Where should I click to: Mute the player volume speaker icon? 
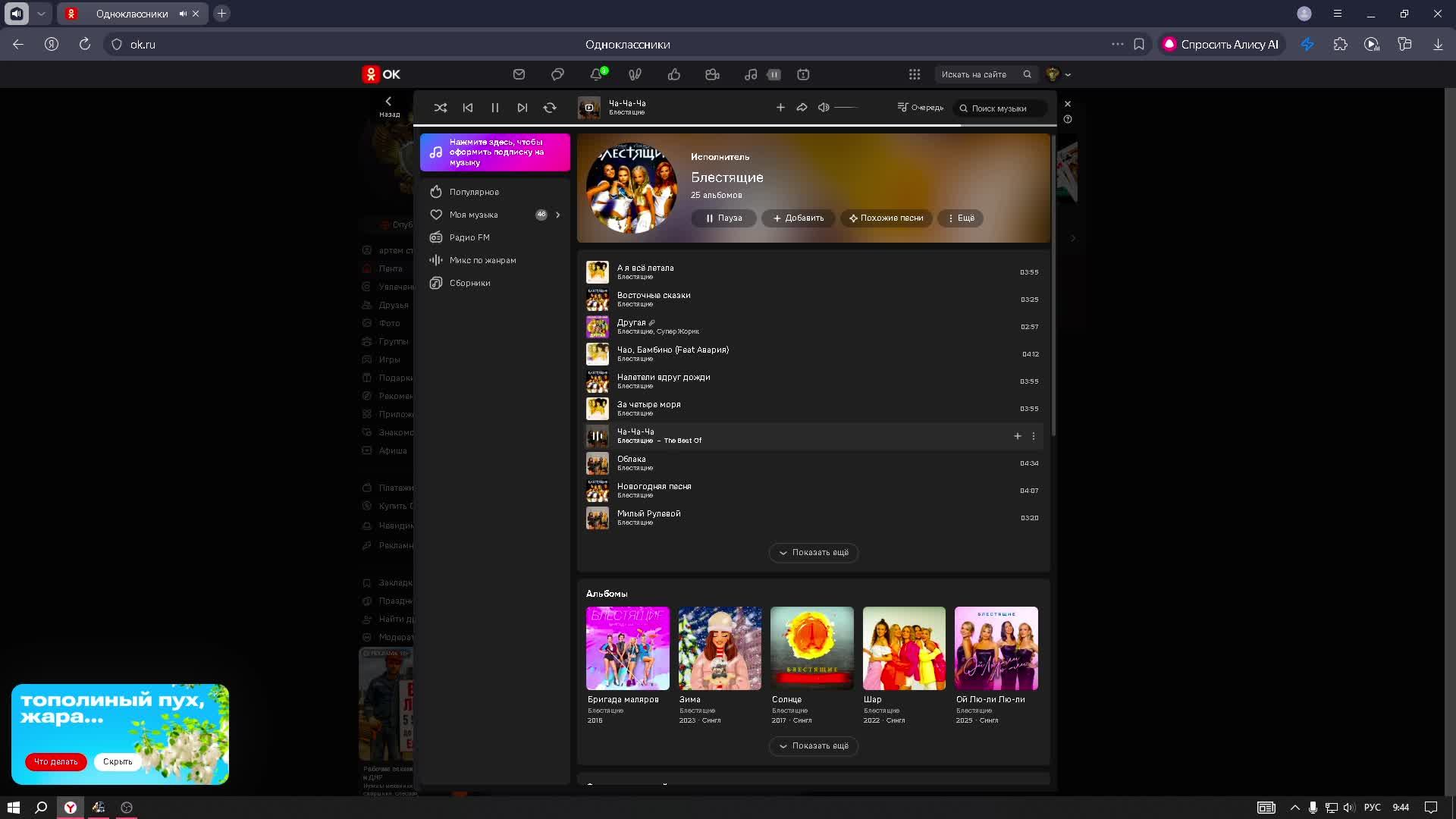coord(824,108)
